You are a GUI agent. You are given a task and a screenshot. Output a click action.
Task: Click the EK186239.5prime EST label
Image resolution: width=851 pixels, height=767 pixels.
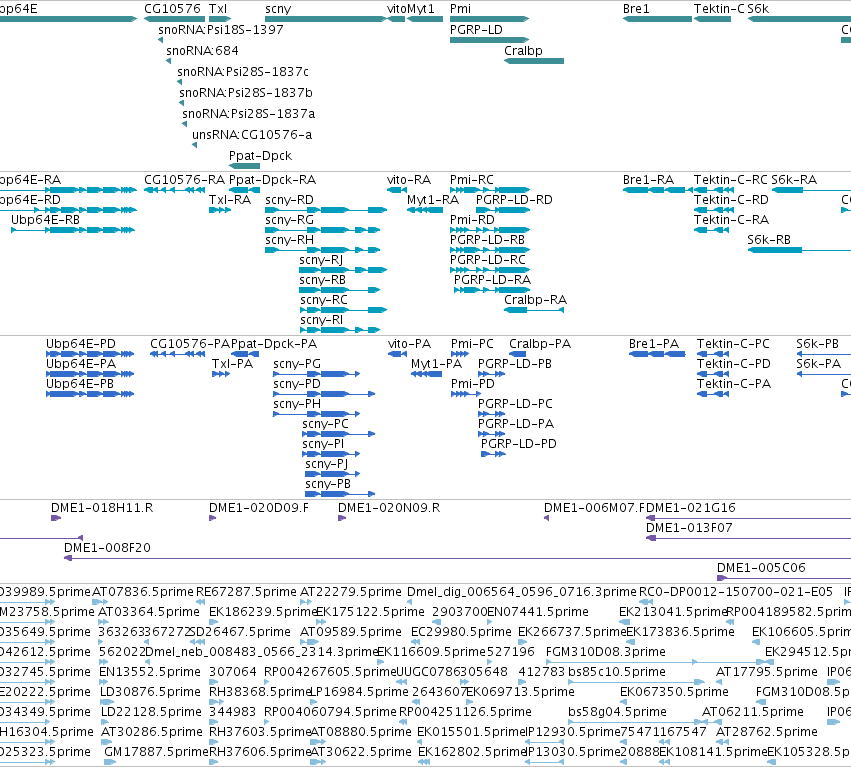point(263,612)
